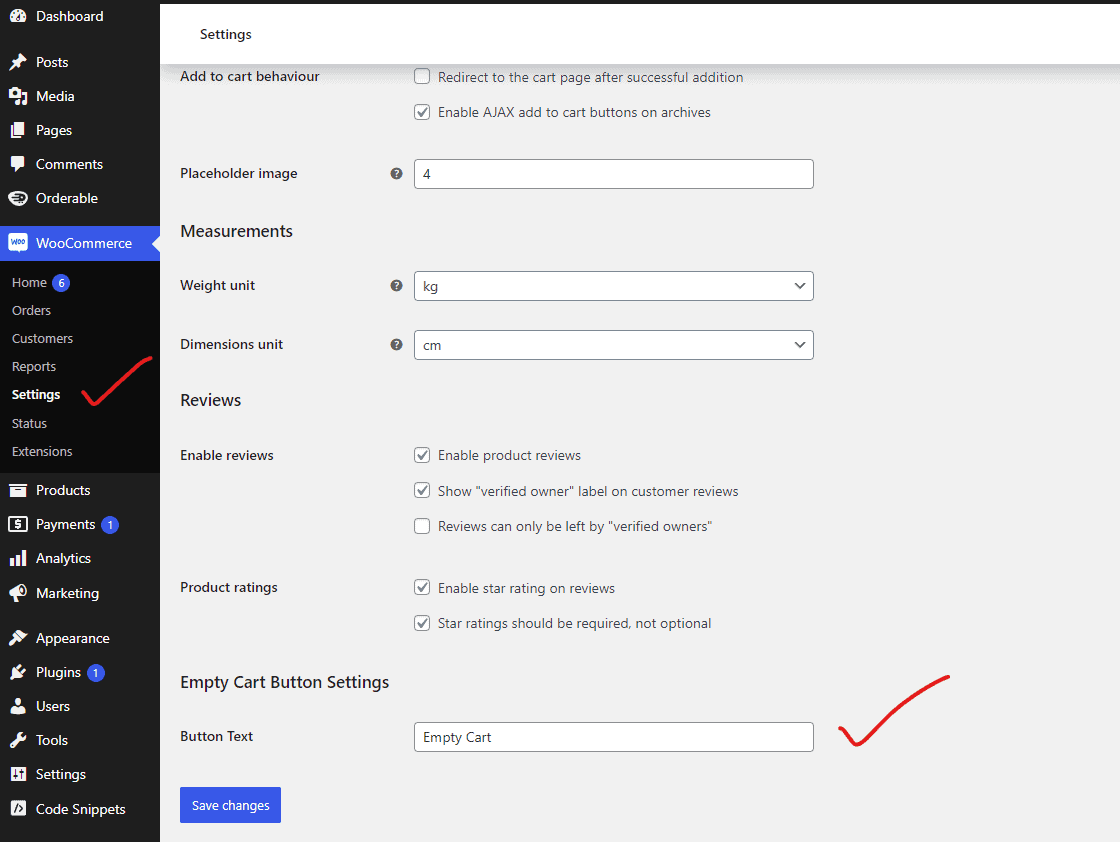
Task: Disable AJAX add to cart on archives
Action: click(x=422, y=112)
